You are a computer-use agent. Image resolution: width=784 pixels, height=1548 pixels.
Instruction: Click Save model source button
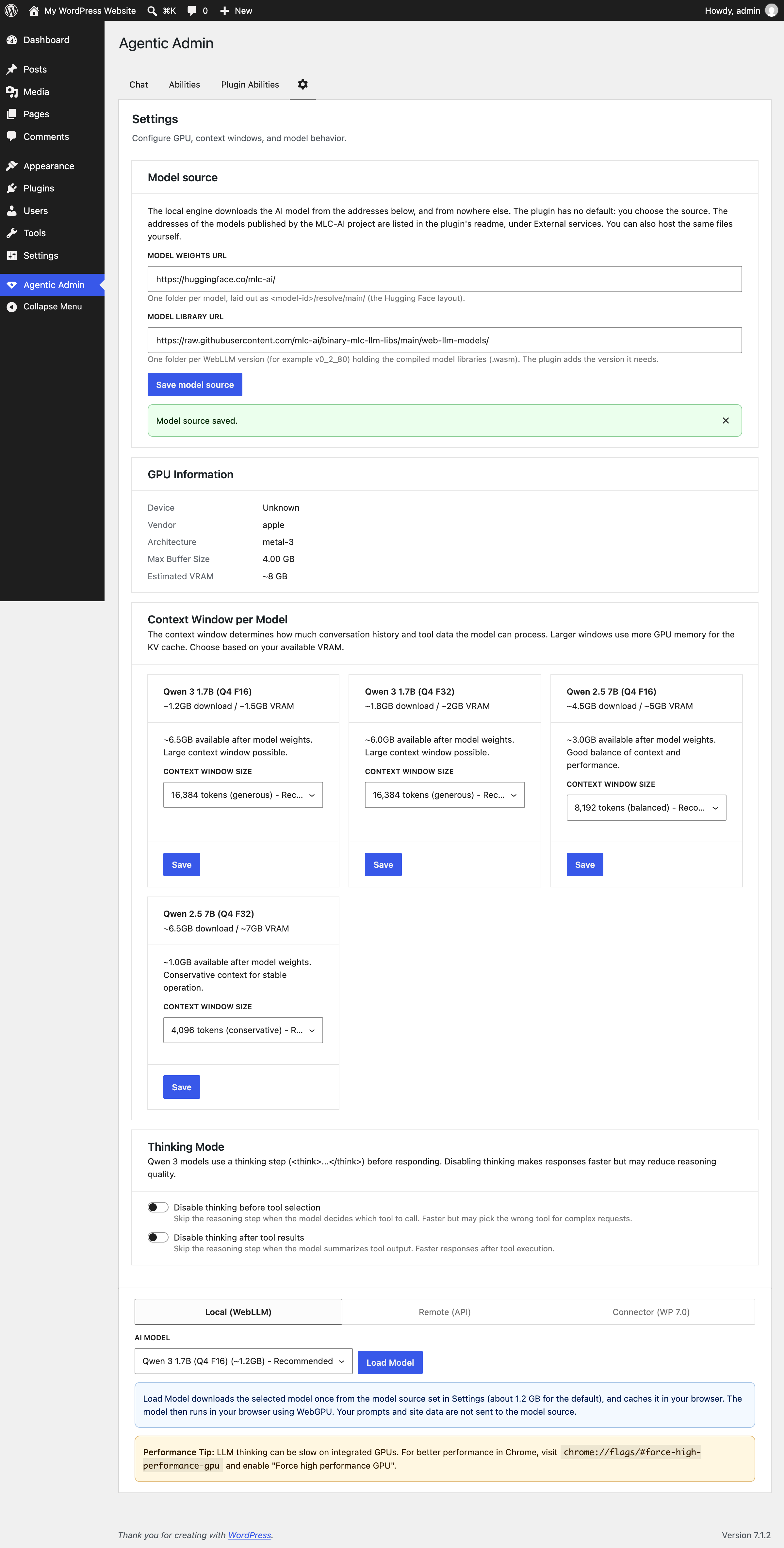[x=195, y=385]
